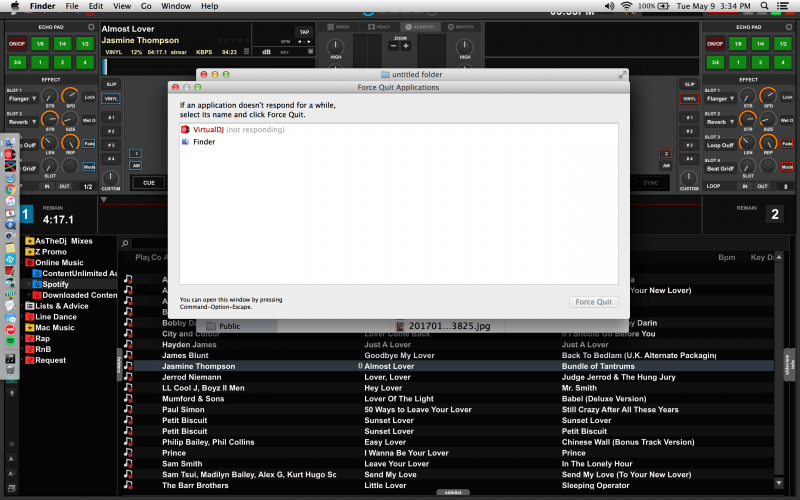
Task: Click track info lines icon beside 04:23
Action: coord(246,52)
